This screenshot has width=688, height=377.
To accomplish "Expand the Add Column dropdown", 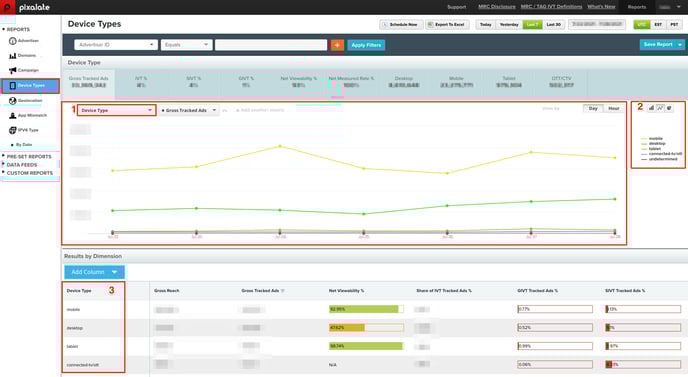I will [94, 272].
